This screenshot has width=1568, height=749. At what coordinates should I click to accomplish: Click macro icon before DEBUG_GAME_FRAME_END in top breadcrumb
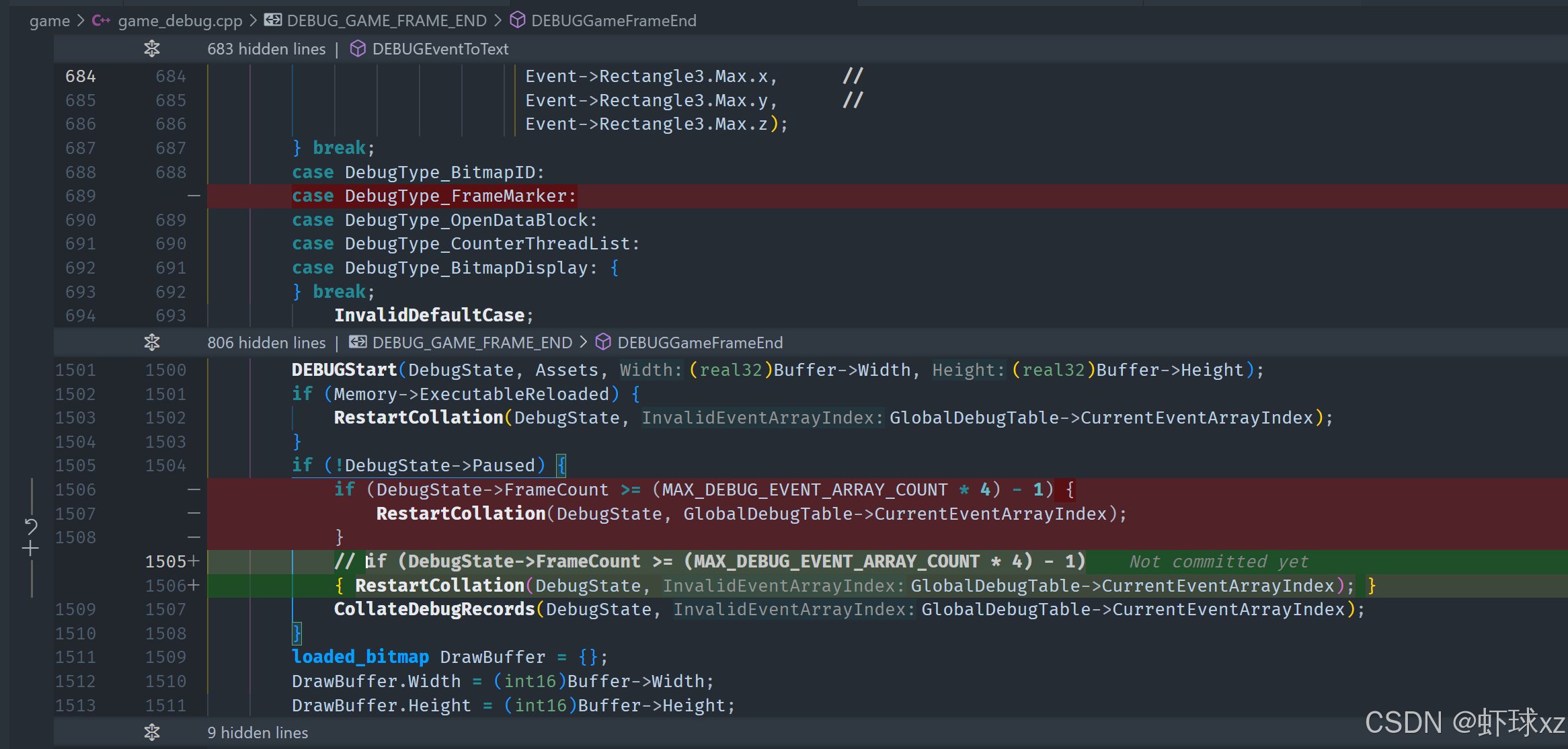[273, 21]
